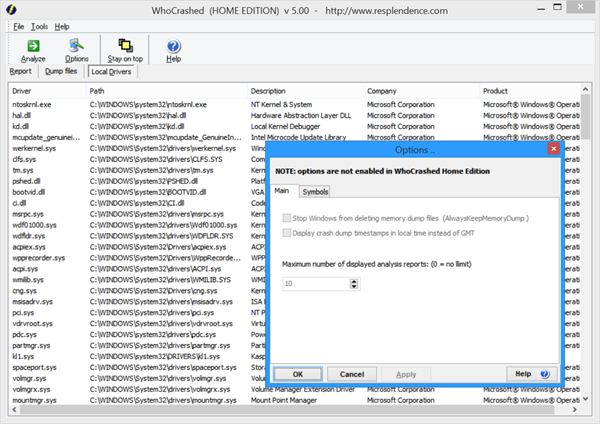
Task: Click the Local Kernel Debugger description cell
Action: click(x=285, y=126)
